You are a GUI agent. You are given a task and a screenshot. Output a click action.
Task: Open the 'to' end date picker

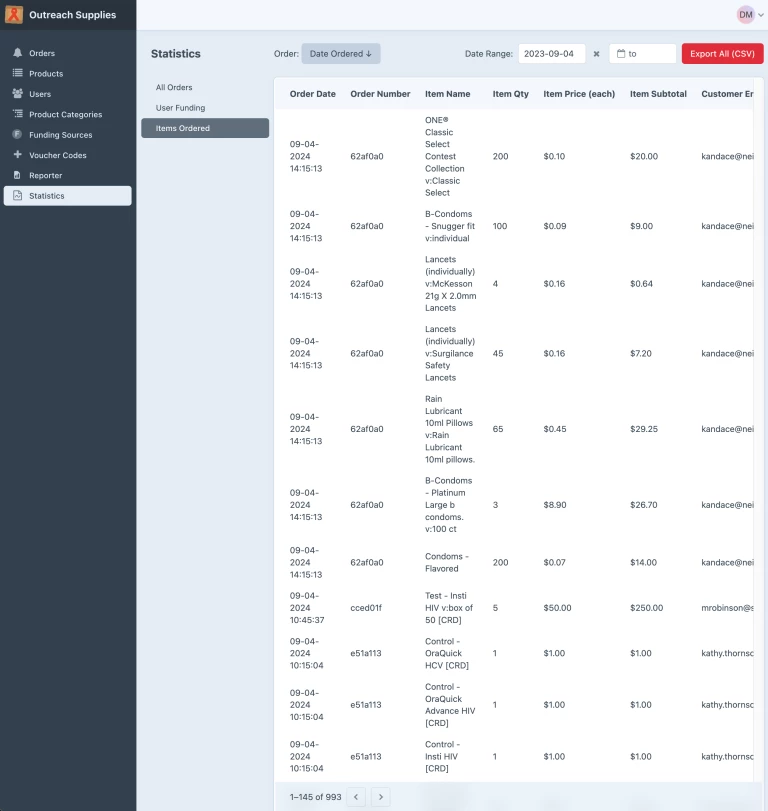click(x=642, y=54)
